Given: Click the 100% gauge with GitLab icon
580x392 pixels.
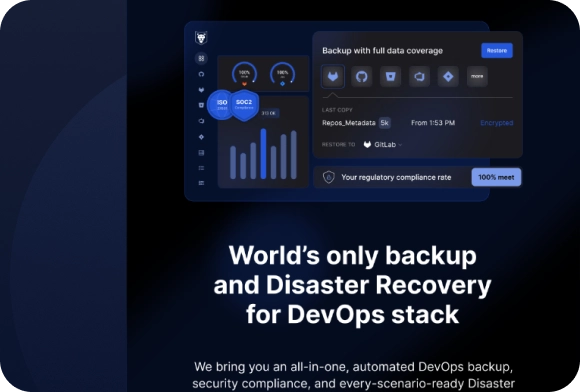Looking at the screenshot, I should (244, 74).
